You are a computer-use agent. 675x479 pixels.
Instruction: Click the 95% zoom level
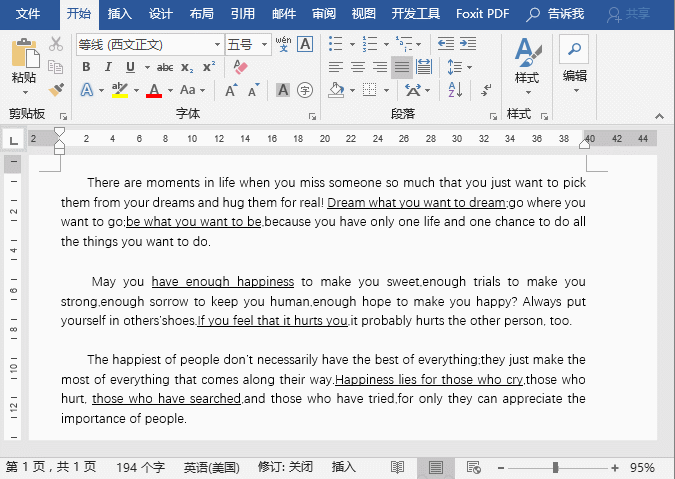tap(642, 467)
